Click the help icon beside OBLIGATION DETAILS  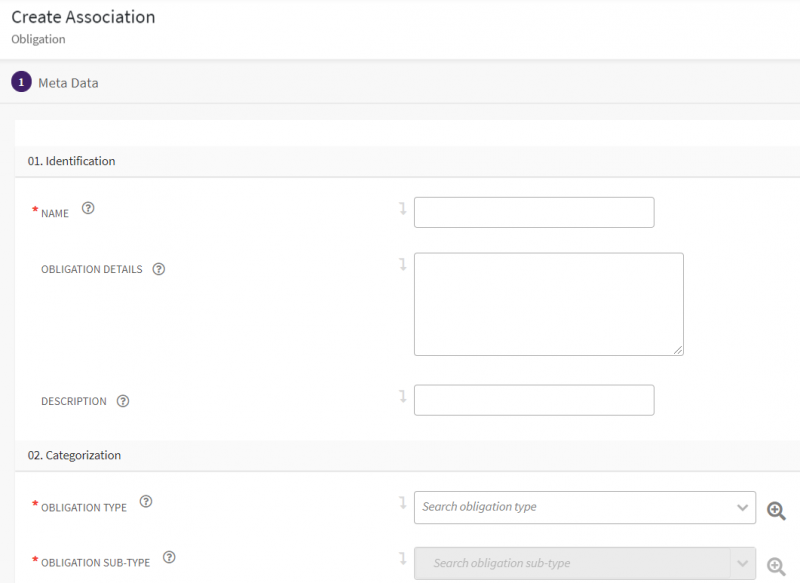[x=159, y=268]
